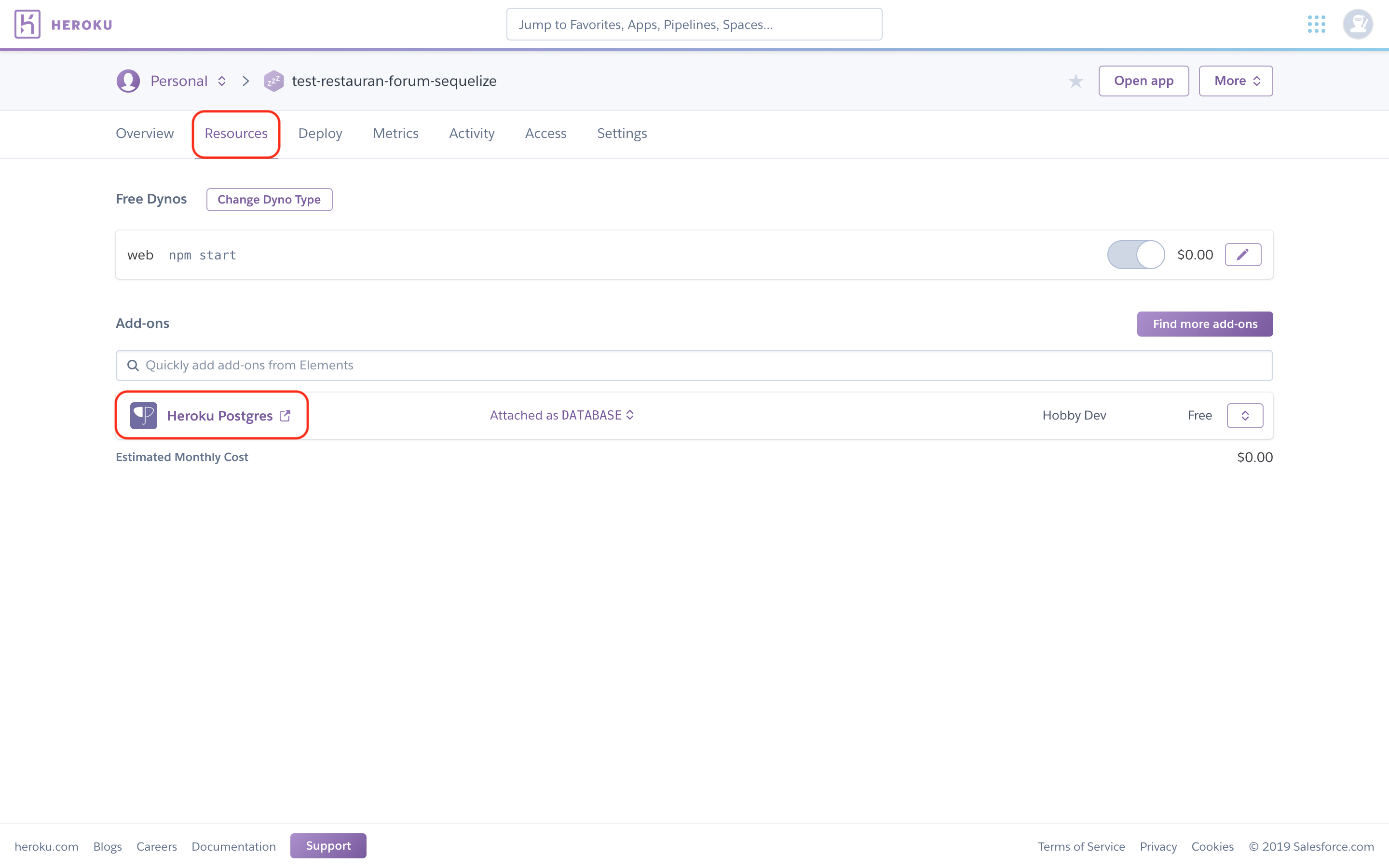1389x868 pixels.
Task: Click the pencil edit icon for web dyno
Action: point(1243,255)
